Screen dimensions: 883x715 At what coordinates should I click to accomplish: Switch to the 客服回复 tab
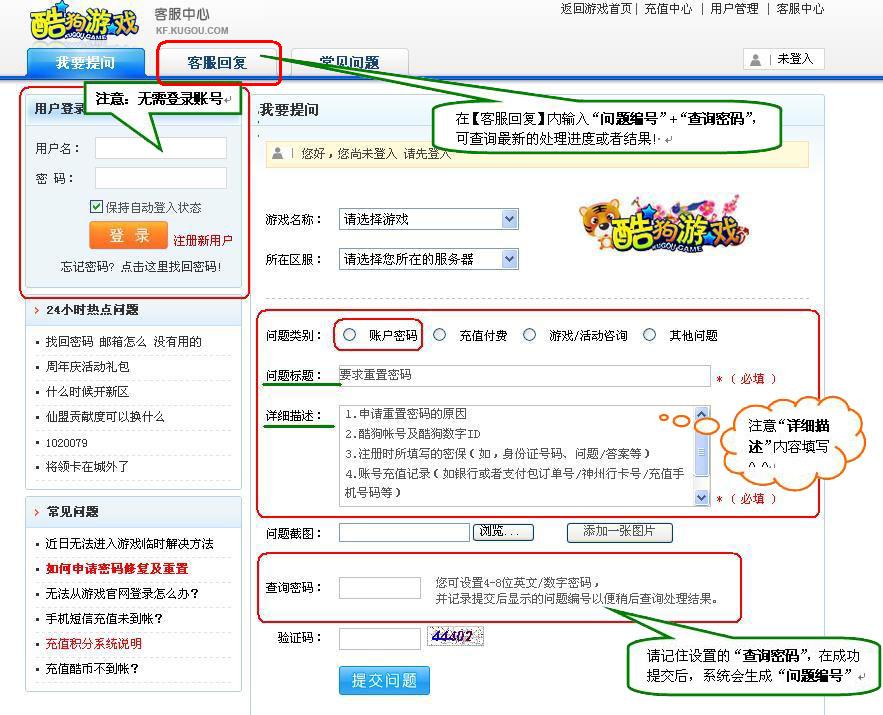217,62
